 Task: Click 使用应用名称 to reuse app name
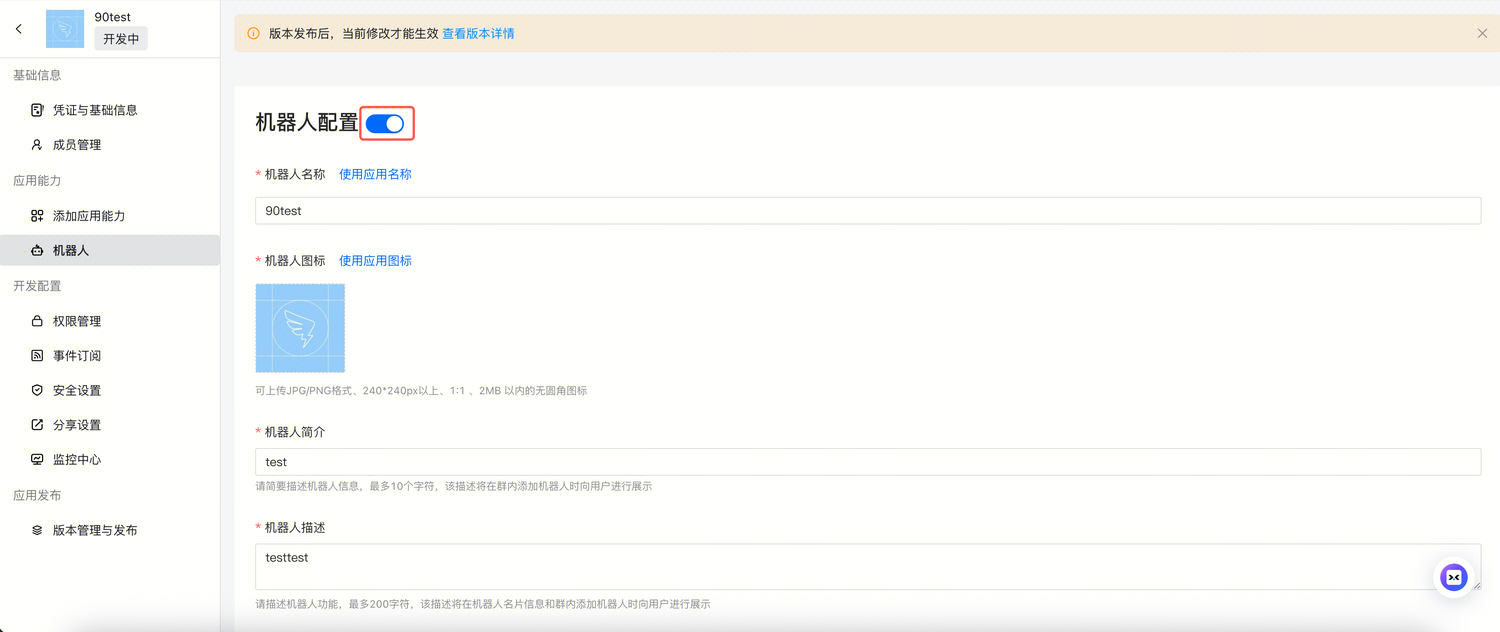tap(375, 173)
